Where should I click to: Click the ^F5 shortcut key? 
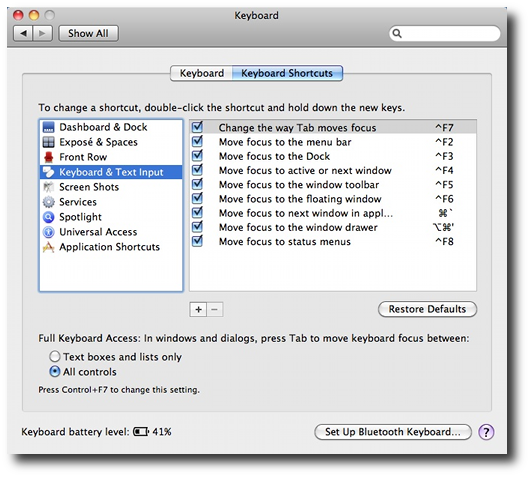(x=444, y=185)
